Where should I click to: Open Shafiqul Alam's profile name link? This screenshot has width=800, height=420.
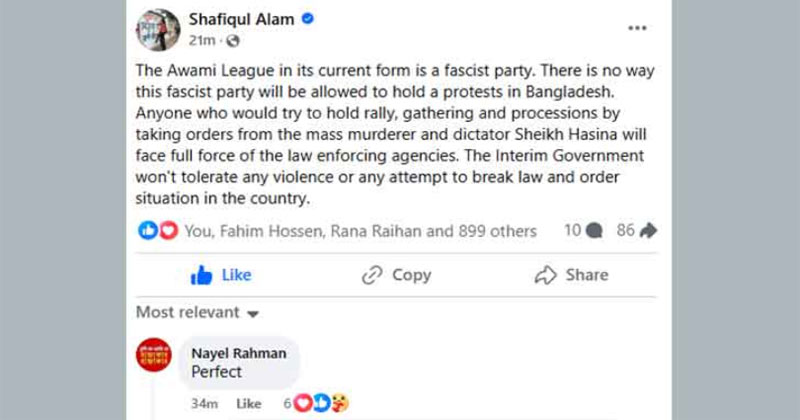coord(240,19)
